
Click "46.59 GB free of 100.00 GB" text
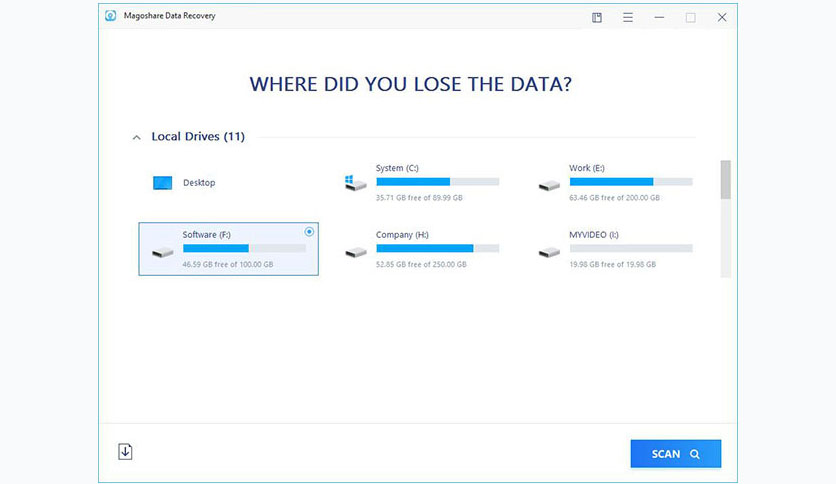pyautogui.click(x=228, y=264)
